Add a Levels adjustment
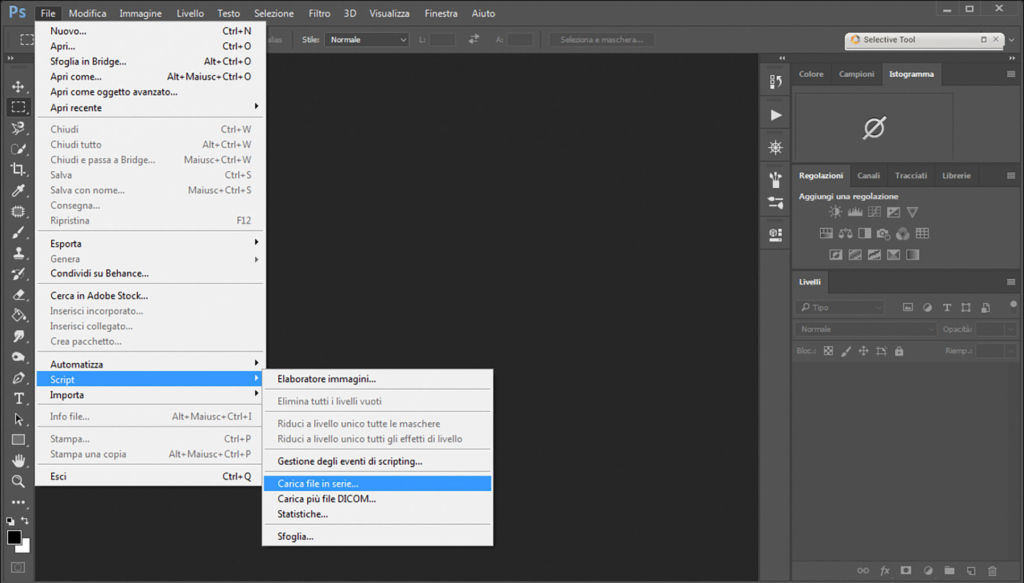Image resolution: width=1024 pixels, height=583 pixels. click(x=855, y=212)
